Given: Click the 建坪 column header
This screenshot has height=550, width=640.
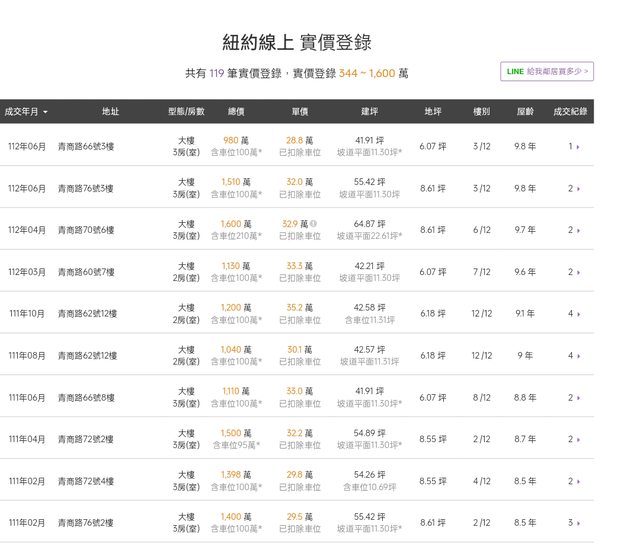Looking at the screenshot, I should [369, 112].
